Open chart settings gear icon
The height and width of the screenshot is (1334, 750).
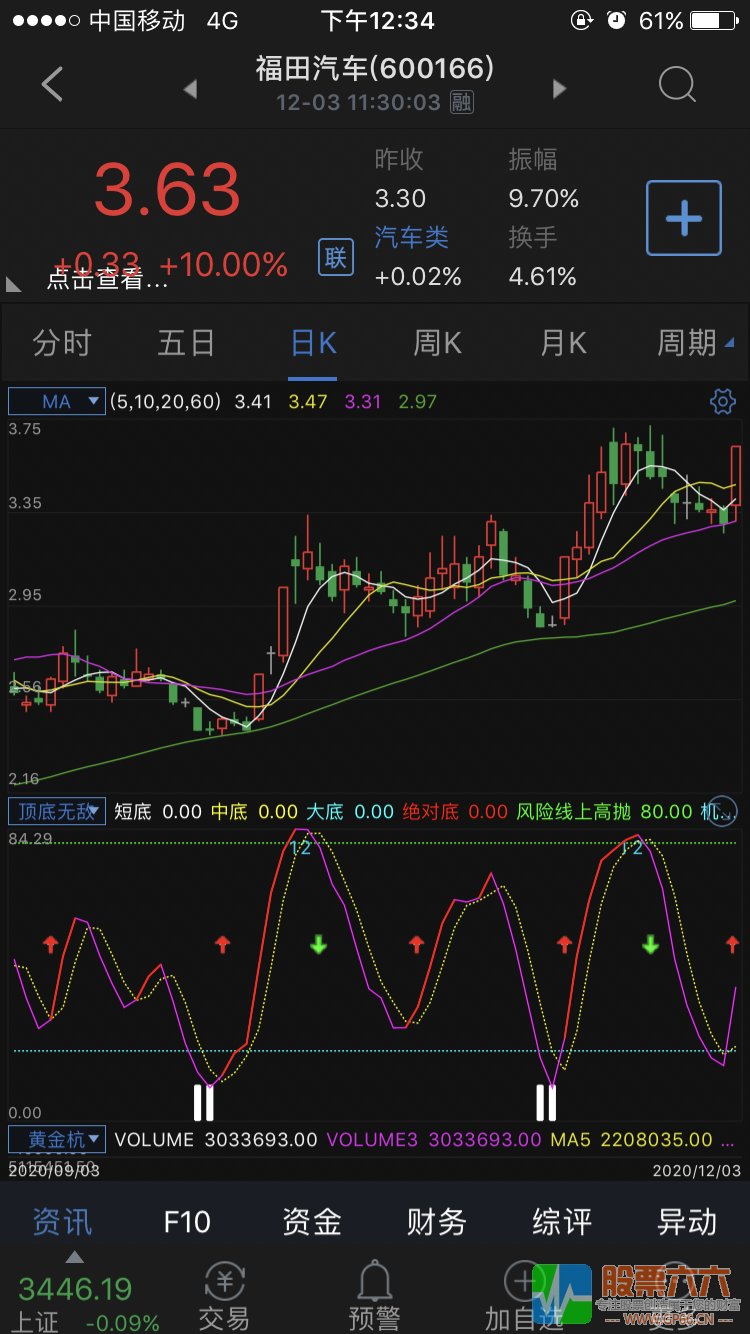pyautogui.click(x=722, y=401)
